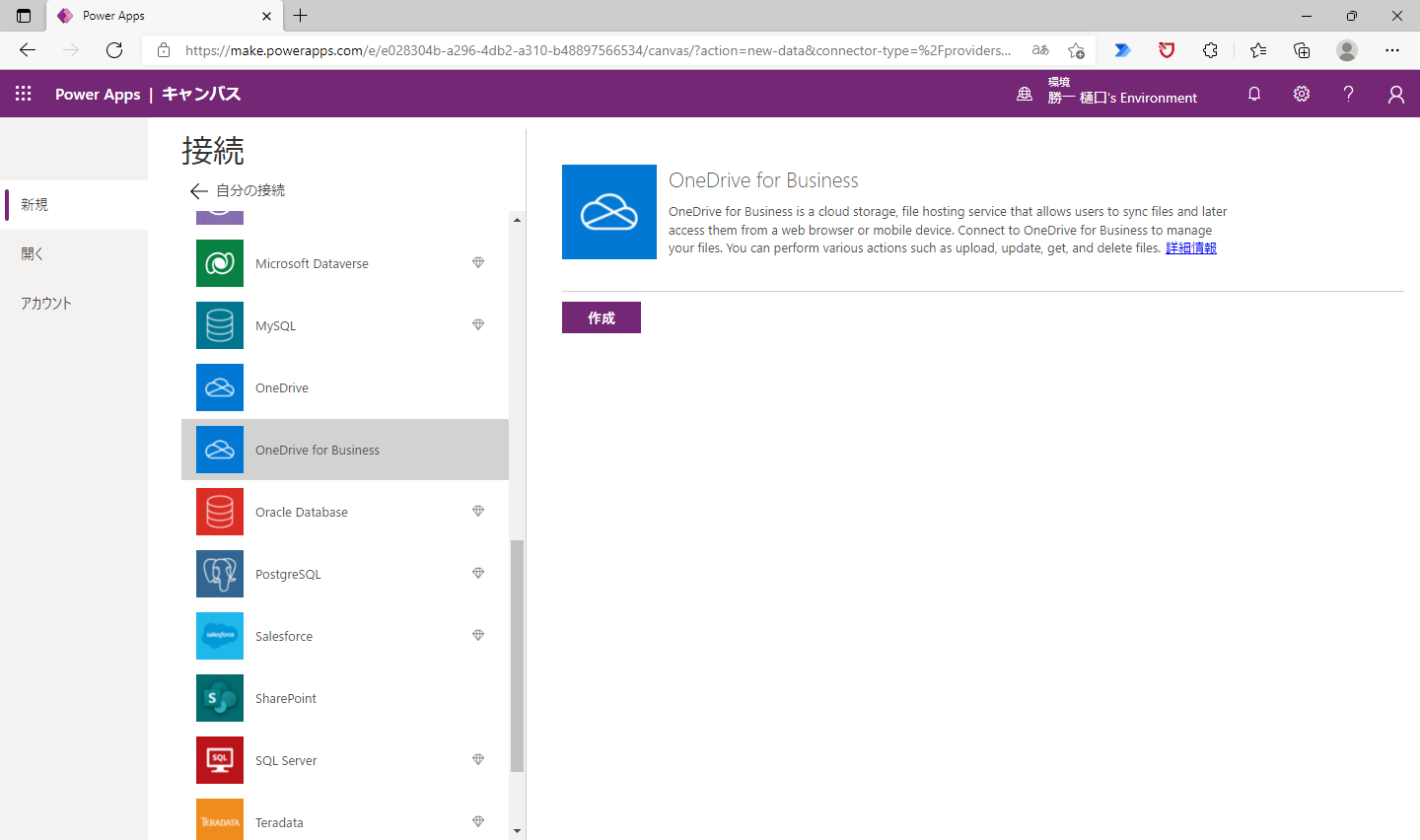Select the PostgreSQL row text
The height and width of the screenshot is (840, 1420).
pyautogui.click(x=288, y=575)
